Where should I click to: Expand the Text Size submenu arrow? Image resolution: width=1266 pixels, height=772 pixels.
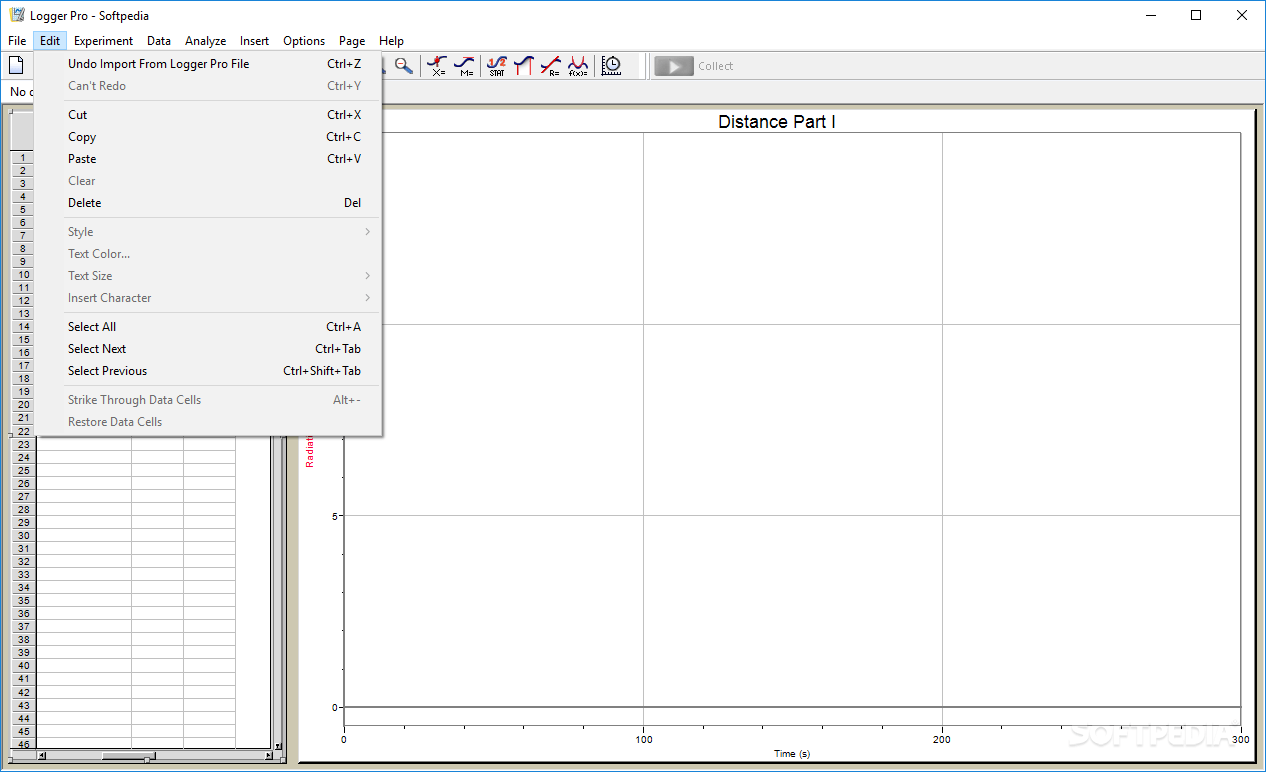coord(367,276)
